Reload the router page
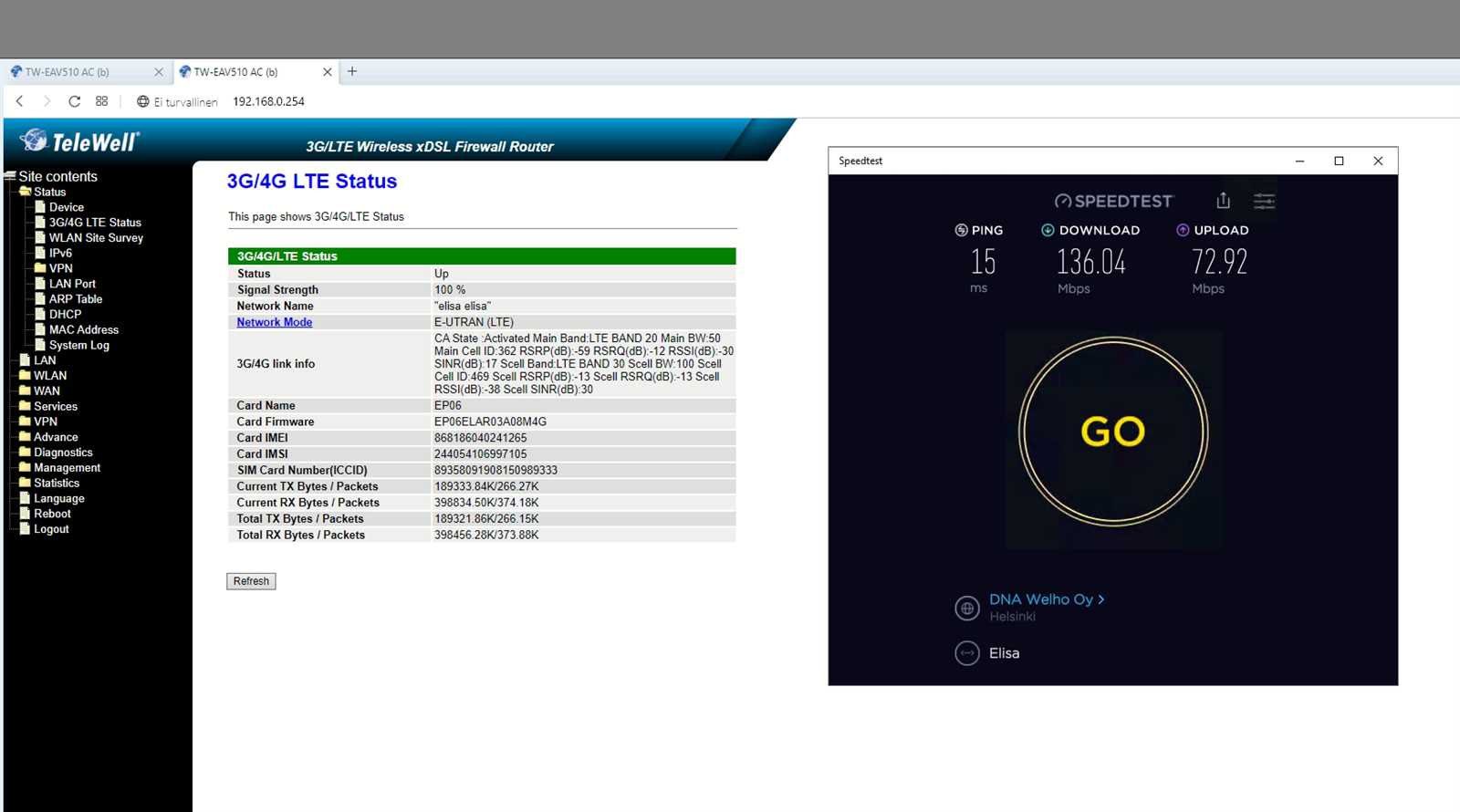Image resolution: width=1460 pixels, height=812 pixels. pos(74,101)
